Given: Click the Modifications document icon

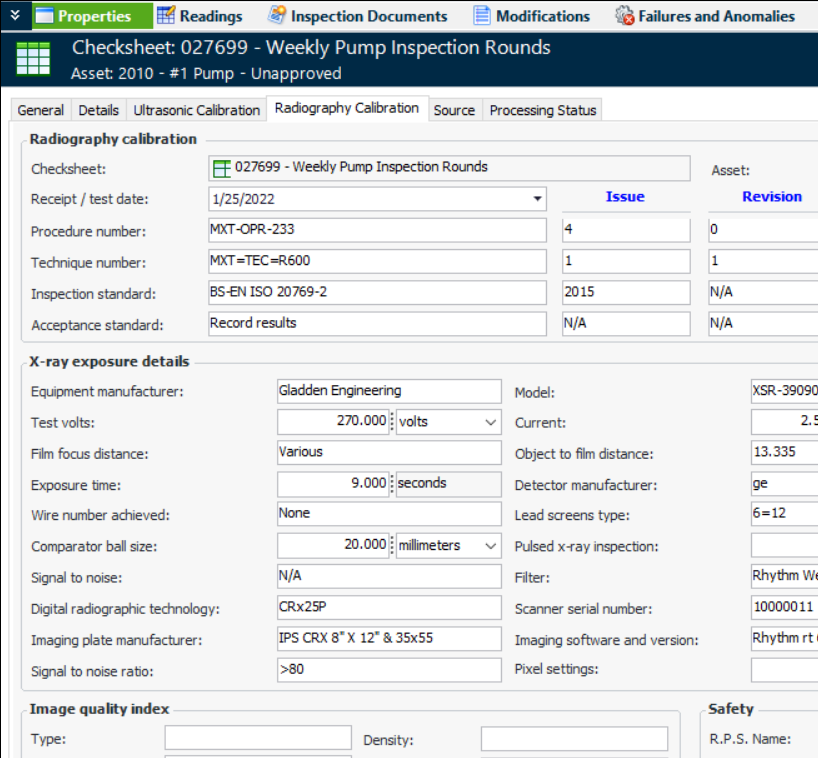Looking at the screenshot, I should point(482,16).
